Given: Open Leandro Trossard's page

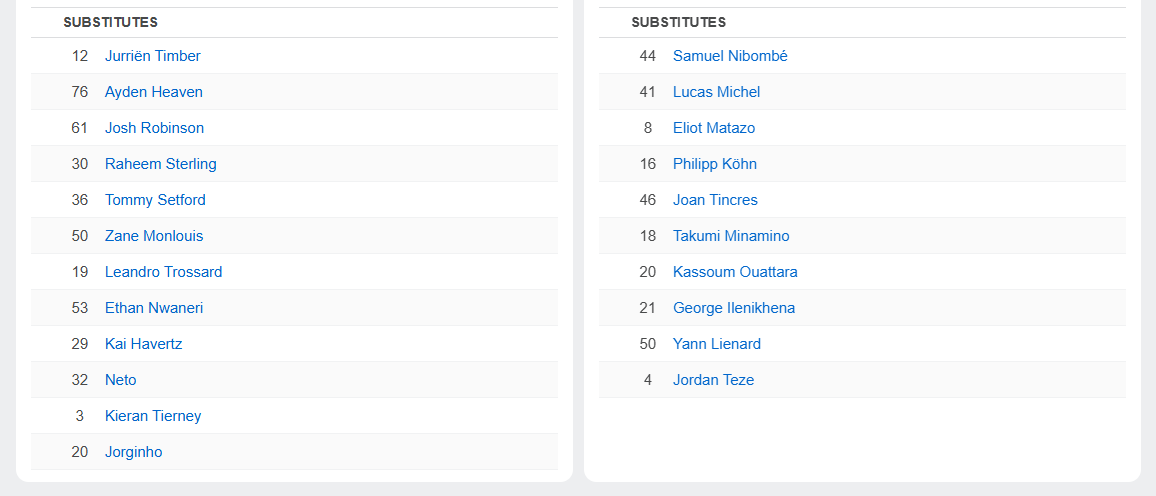Looking at the screenshot, I should click(x=163, y=272).
